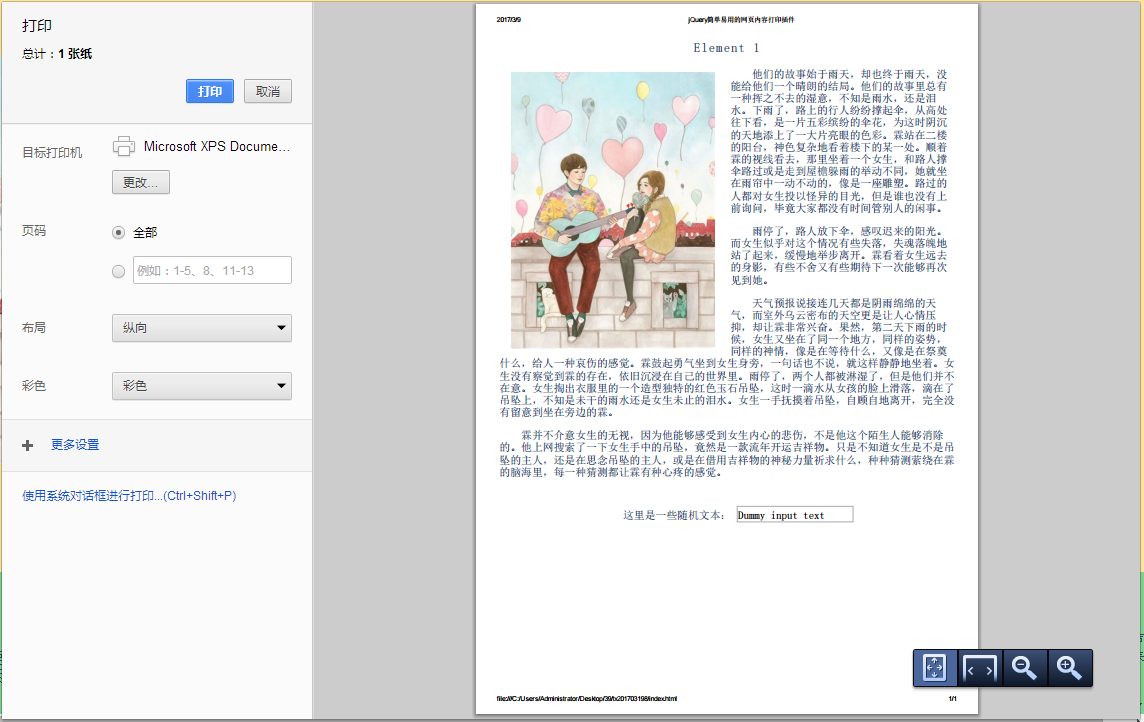Screen dimensions: 1144x722
Task: Zoom in the print preview
Action: pos(1070,667)
